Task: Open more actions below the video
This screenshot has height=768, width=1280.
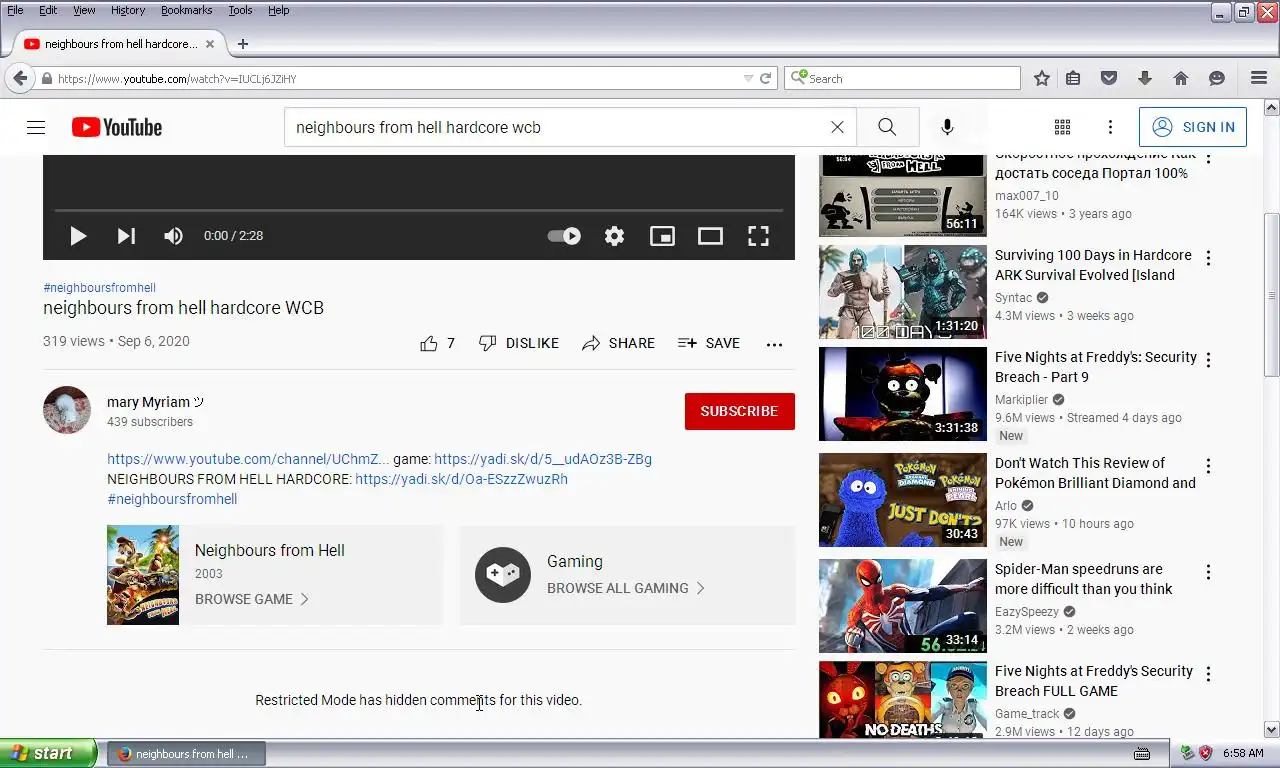Action: pyautogui.click(x=774, y=344)
